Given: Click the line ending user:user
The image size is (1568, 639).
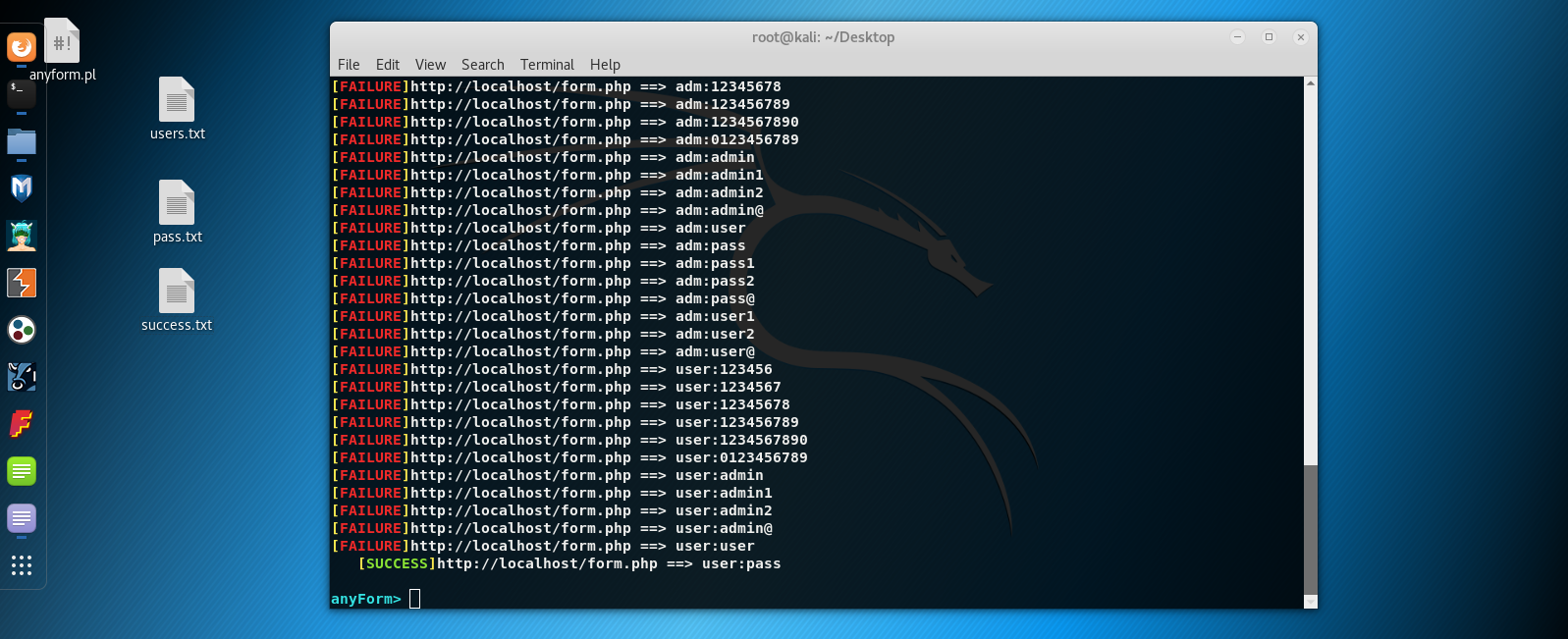Looking at the screenshot, I should pyautogui.click(x=543, y=546).
